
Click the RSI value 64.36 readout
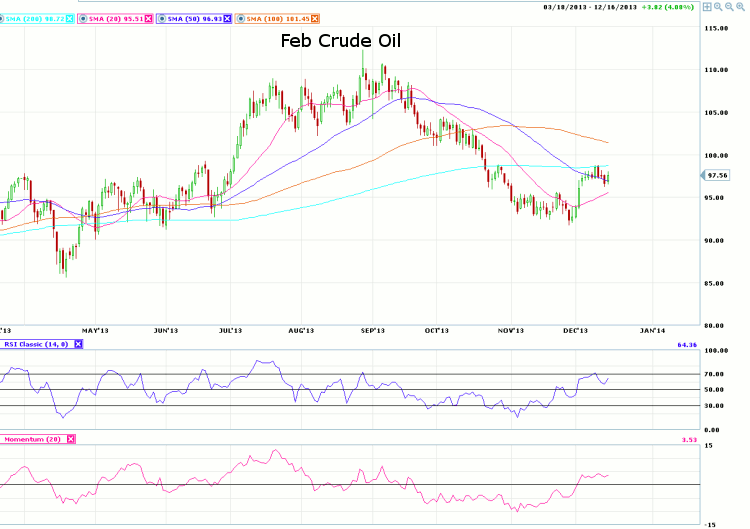686,344
